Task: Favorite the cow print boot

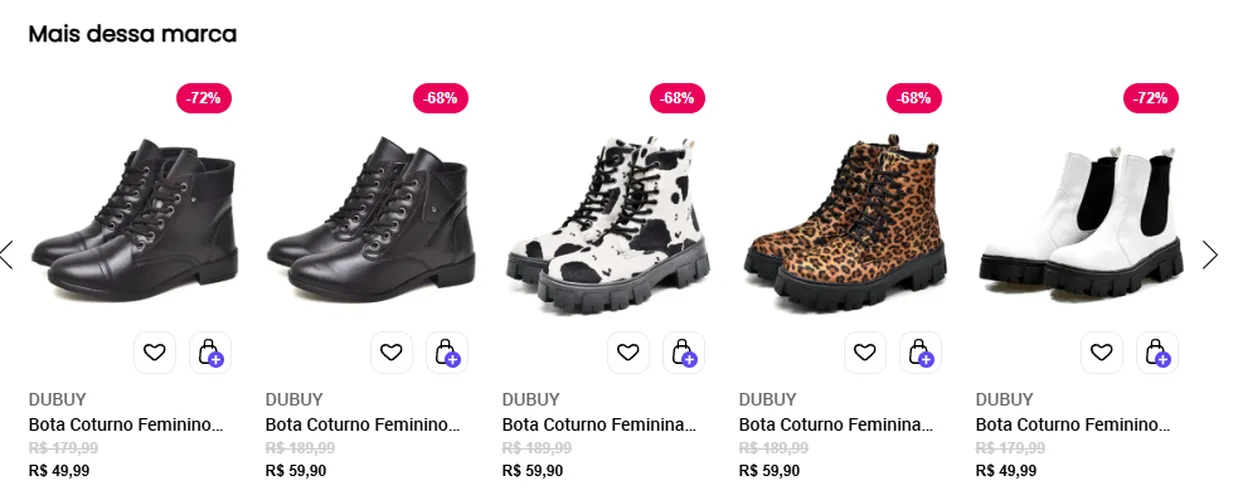Action: [628, 352]
